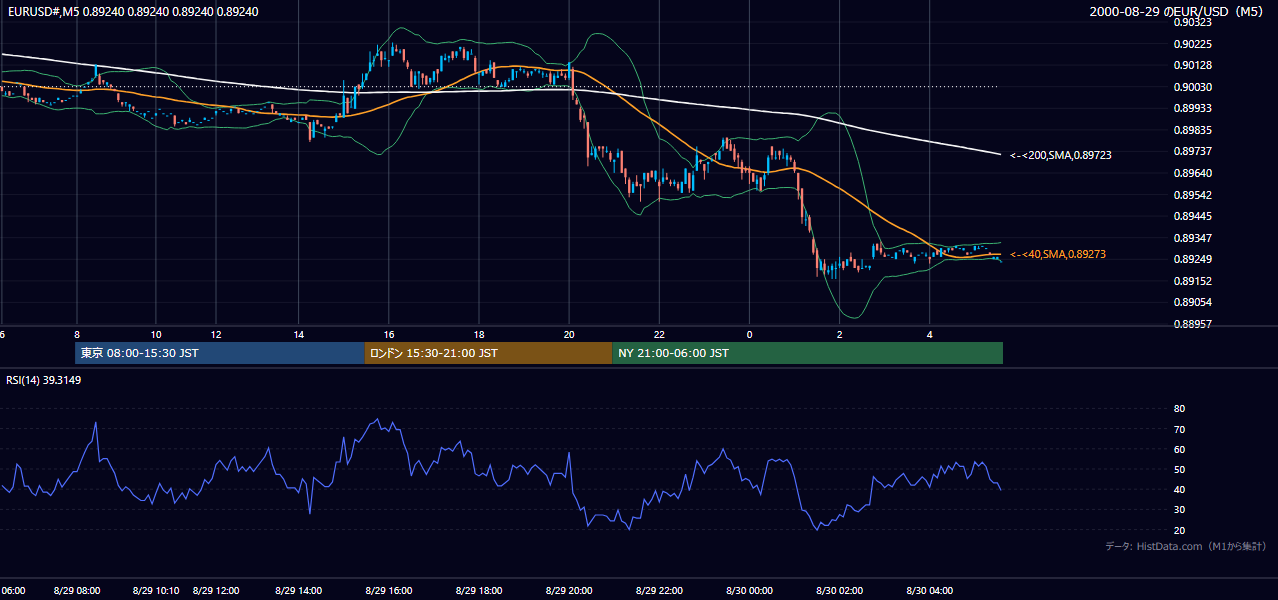Screen dimensions: 1278x600
Task: Click the 40 SMA 0.89273 label
Action: coord(1058,255)
